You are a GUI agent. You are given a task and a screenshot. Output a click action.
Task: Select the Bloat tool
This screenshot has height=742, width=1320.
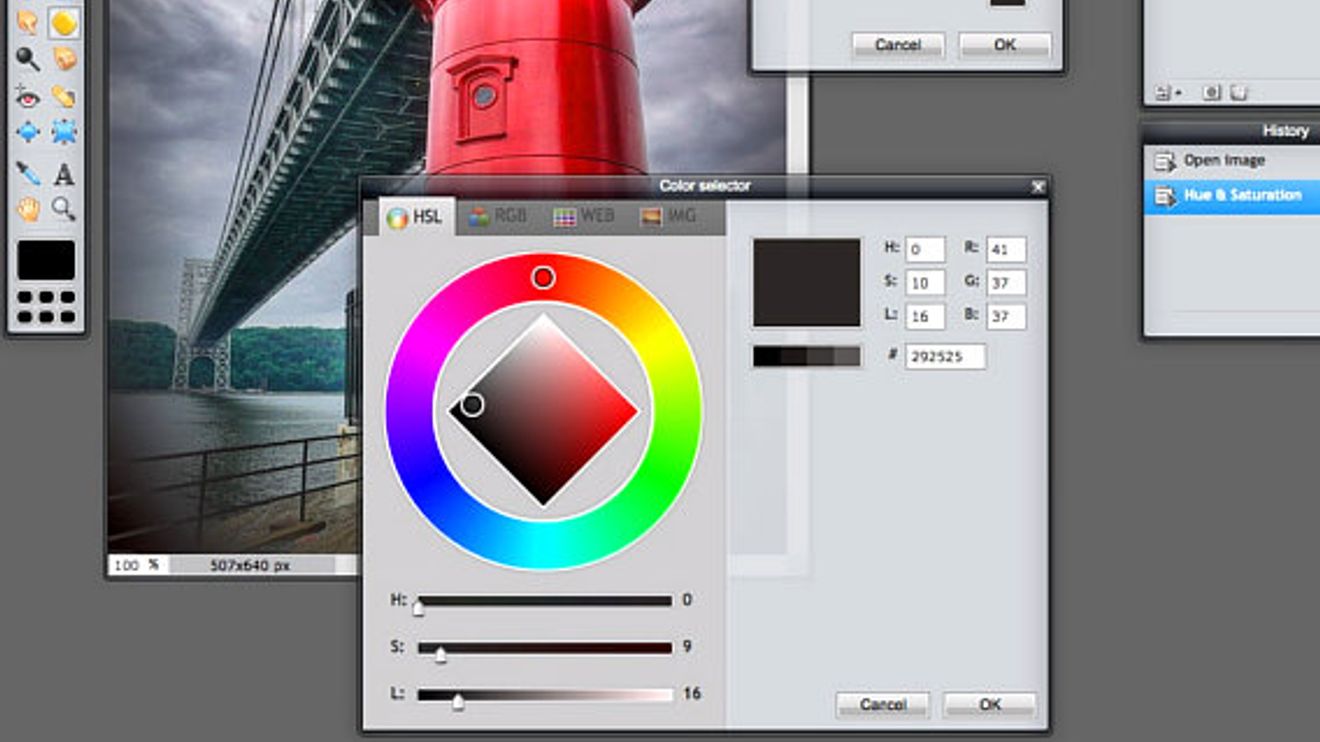(28, 132)
